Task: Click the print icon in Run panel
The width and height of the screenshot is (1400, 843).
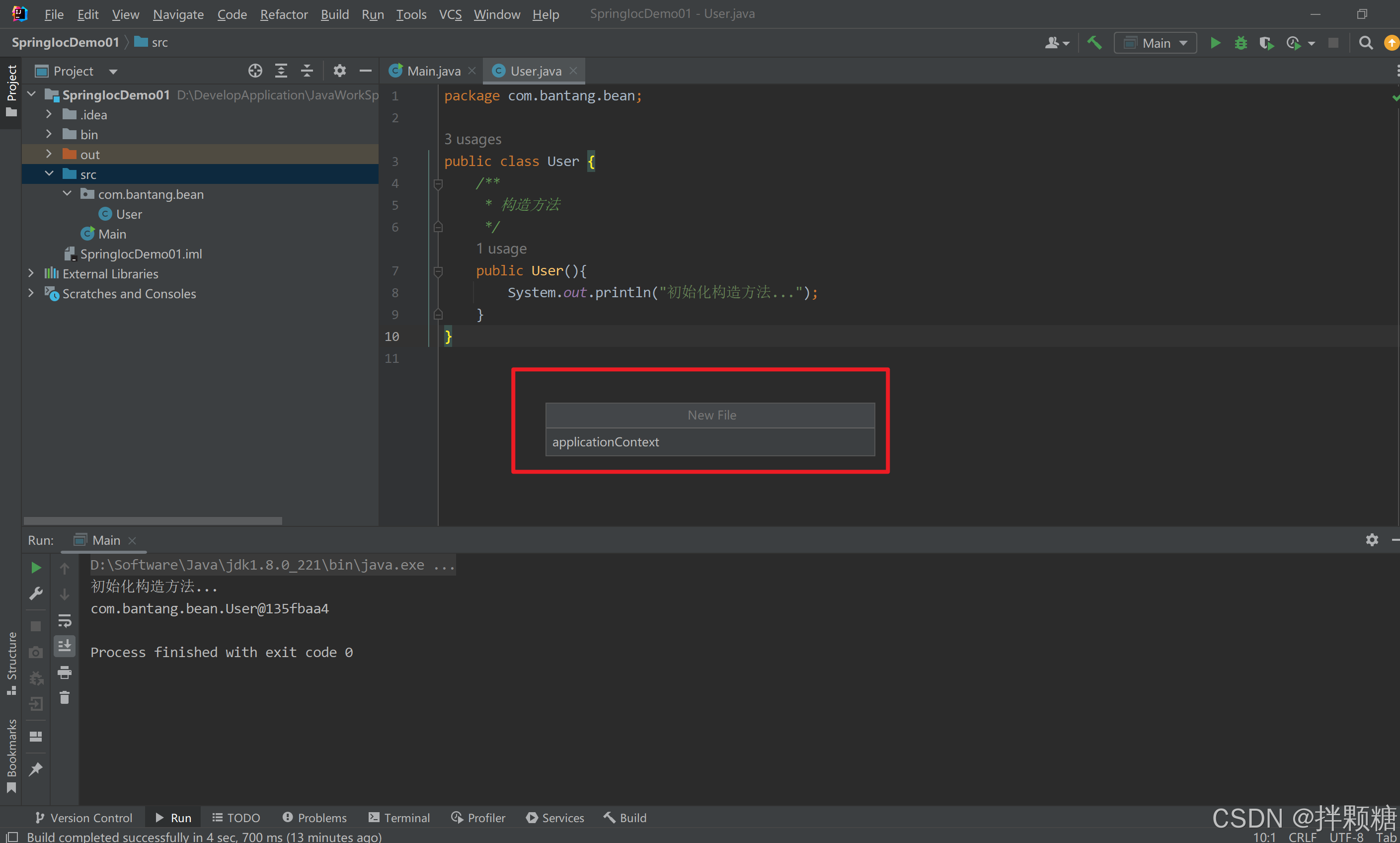Action: [x=65, y=673]
